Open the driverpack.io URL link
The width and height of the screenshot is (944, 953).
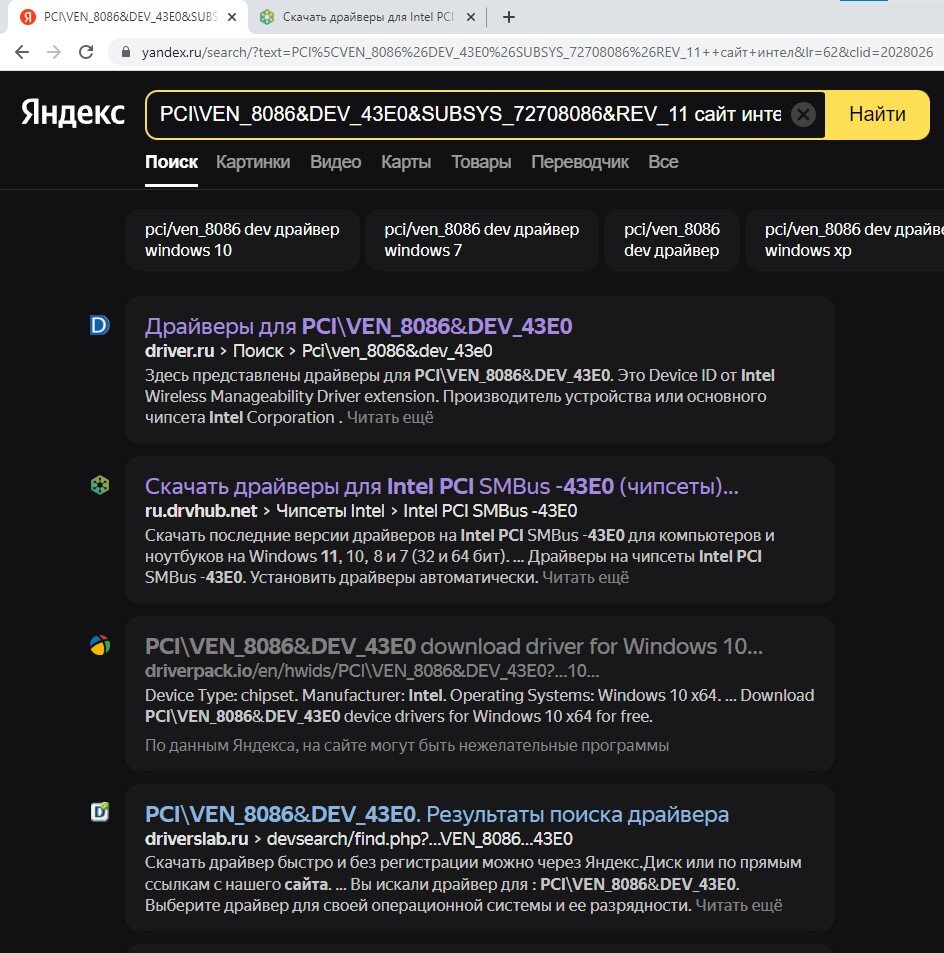click(372, 671)
